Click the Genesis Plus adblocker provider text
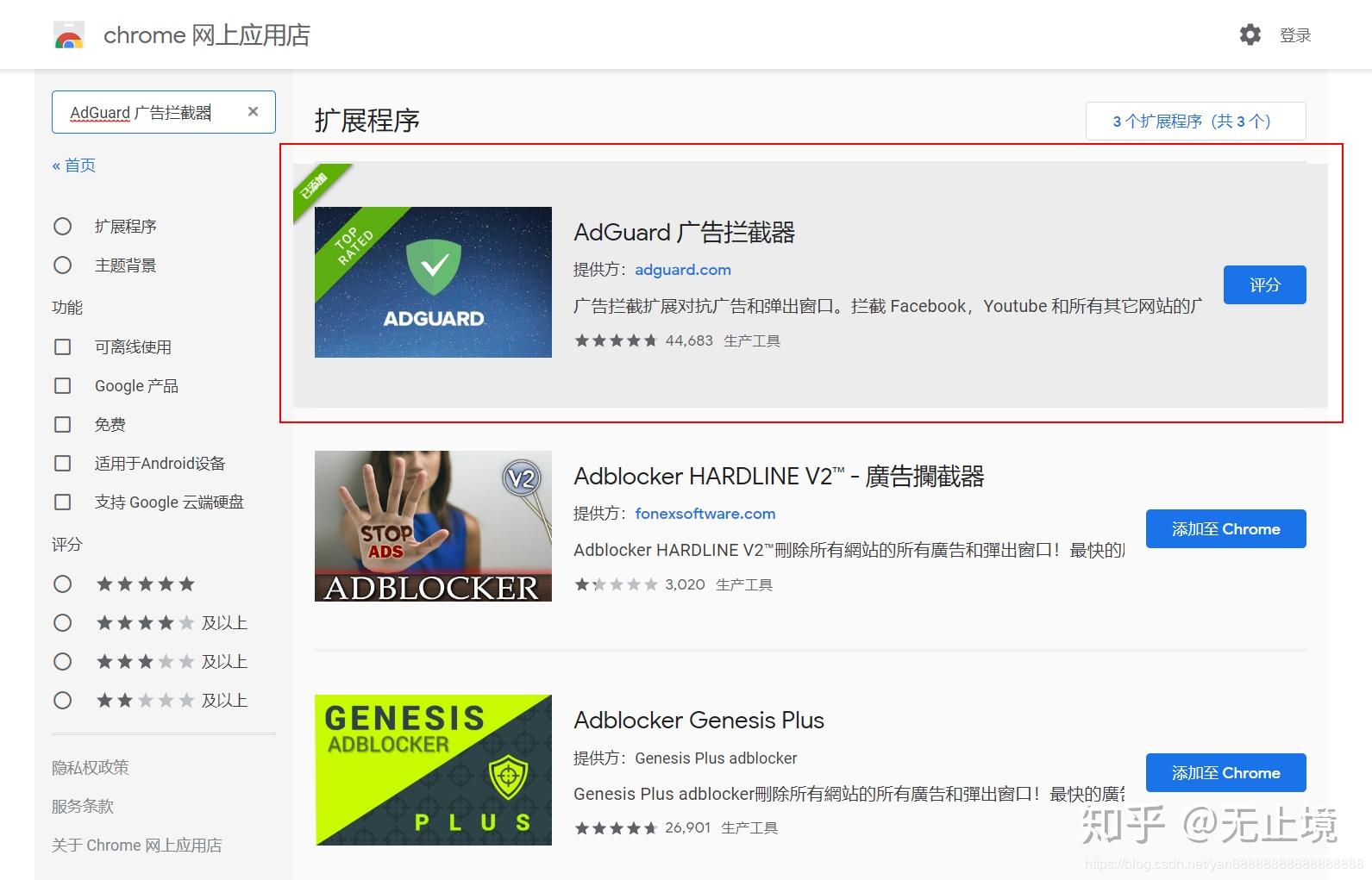The height and width of the screenshot is (880, 1372). (x=716, y=758)
